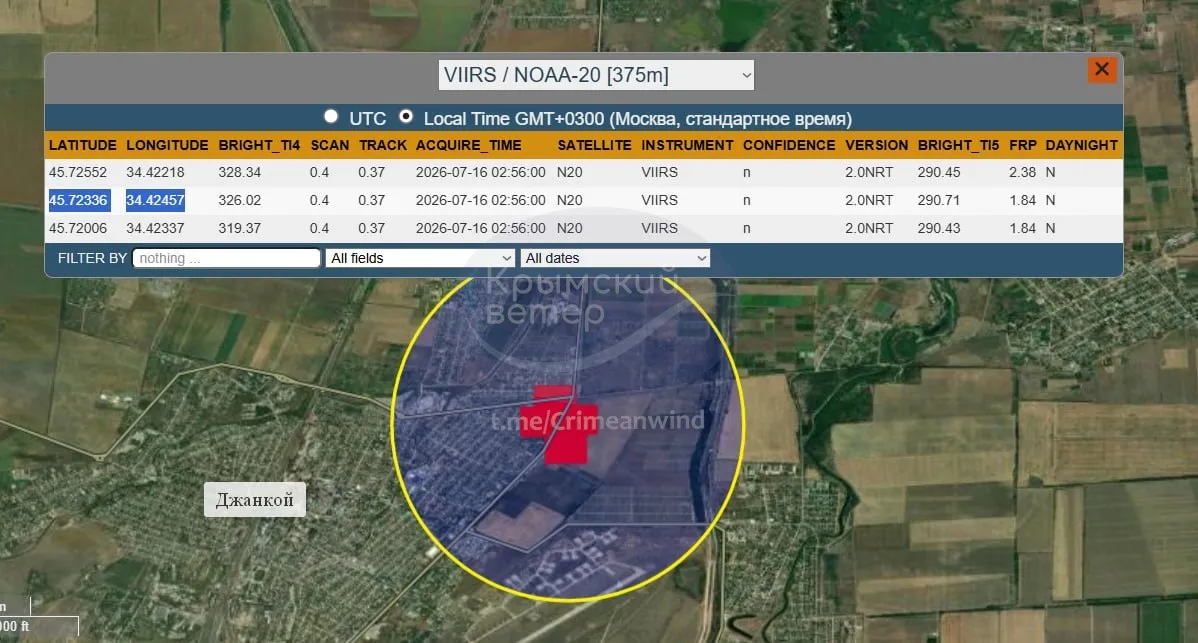The width and height of the screenshot is (1198, 643).
Task: Select longitude cell 34.42337
Action: coord(155,228)
